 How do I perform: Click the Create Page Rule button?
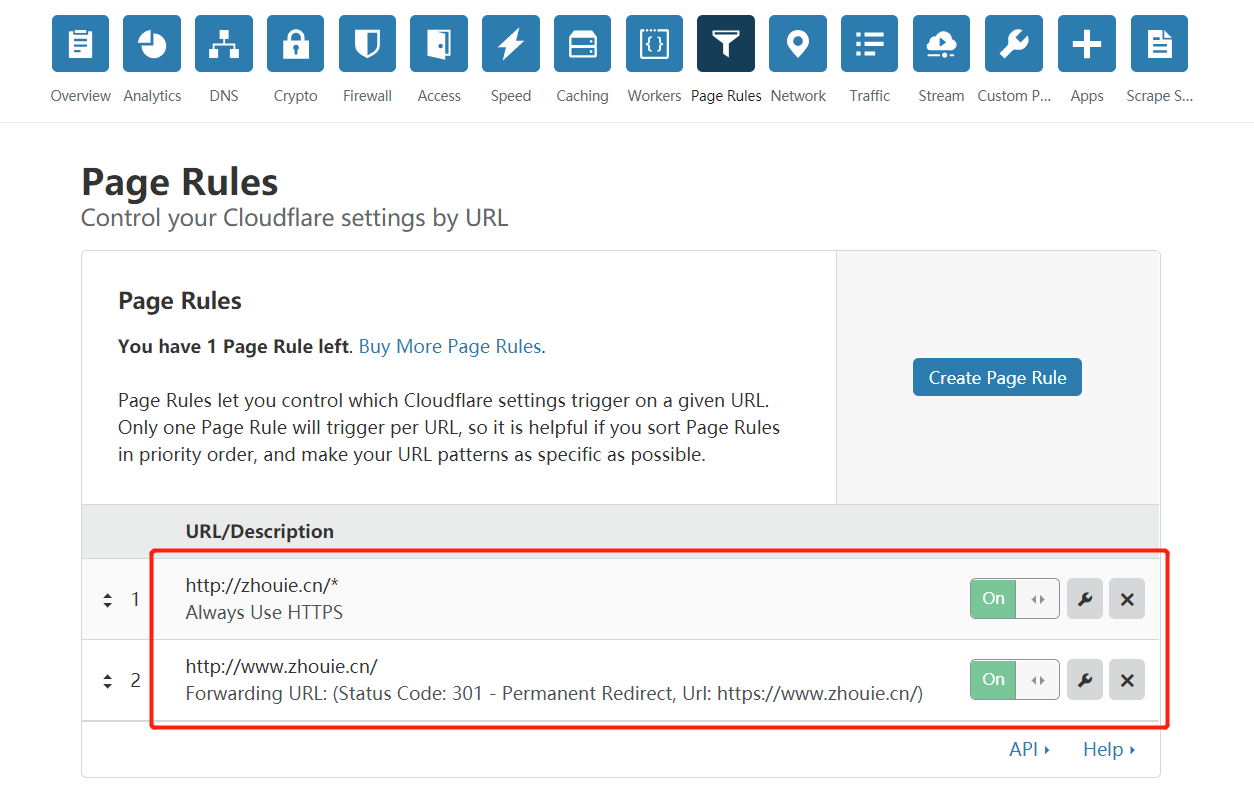pyautogui.click(x=997, y=378)
